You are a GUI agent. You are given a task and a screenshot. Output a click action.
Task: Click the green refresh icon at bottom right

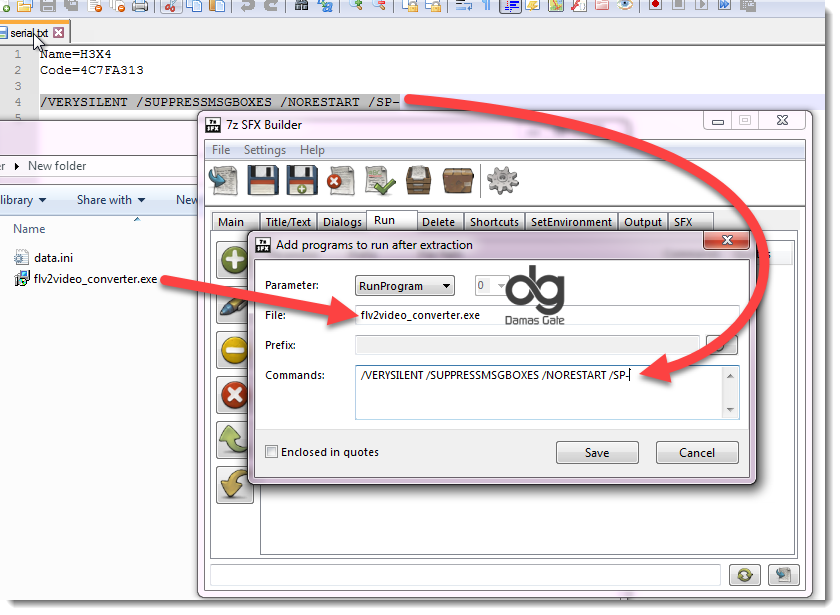[x=745, y=575]
